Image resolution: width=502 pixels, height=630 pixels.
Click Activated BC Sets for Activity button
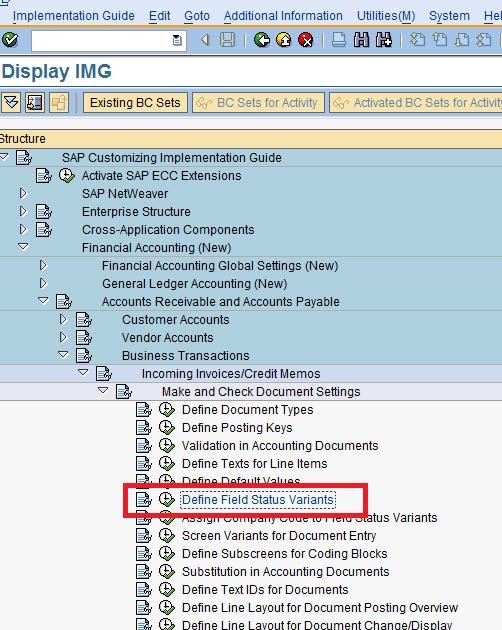click(416, 103)
